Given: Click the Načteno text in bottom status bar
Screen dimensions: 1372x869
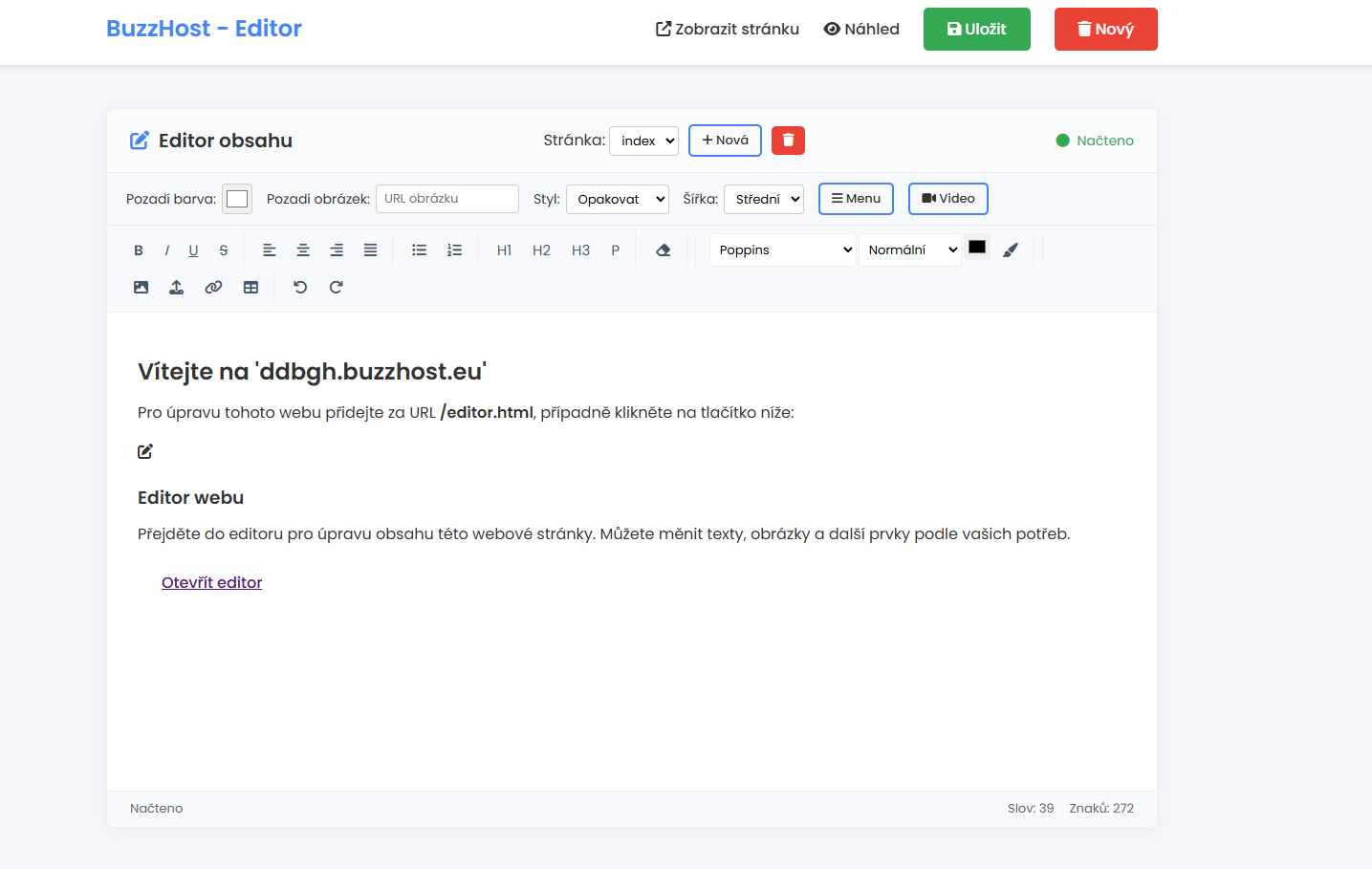Looking at the screenshot, I should [x=157, y=808].
